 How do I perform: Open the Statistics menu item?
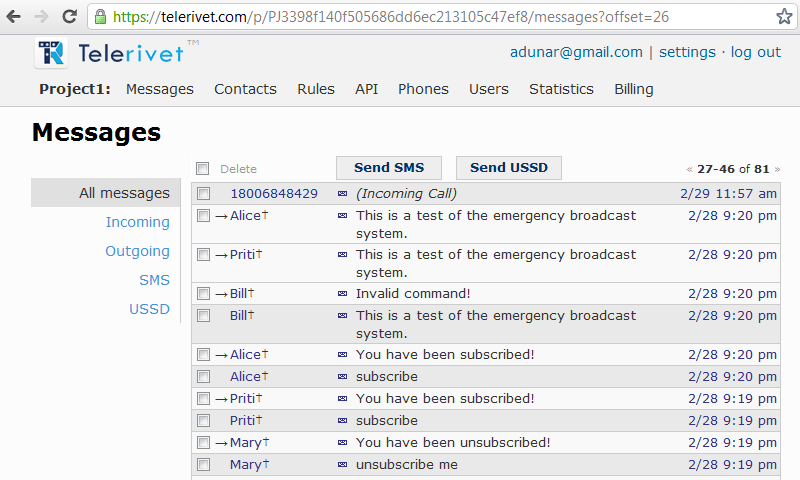[561, 89]
